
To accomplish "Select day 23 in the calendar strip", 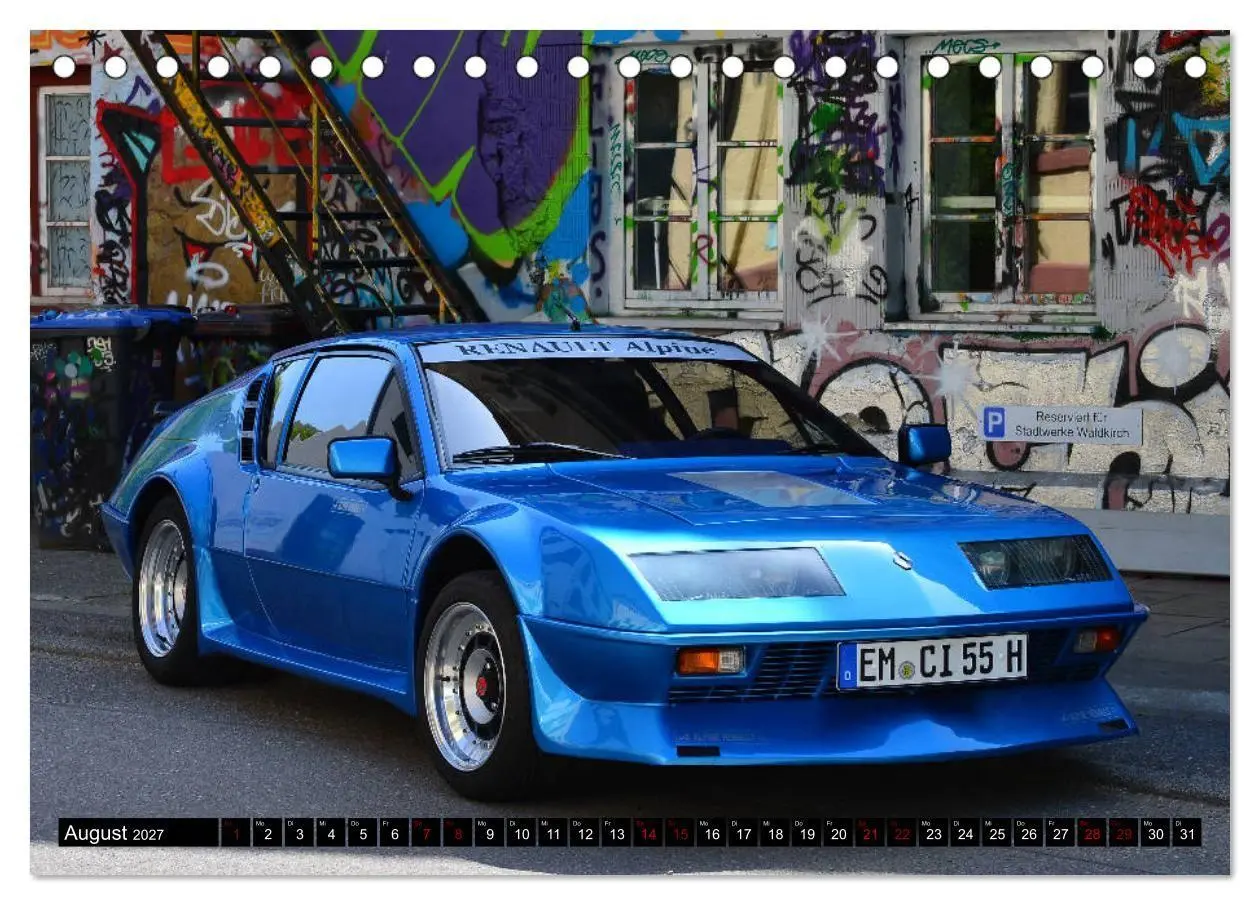I will click(x=933, y=832).
